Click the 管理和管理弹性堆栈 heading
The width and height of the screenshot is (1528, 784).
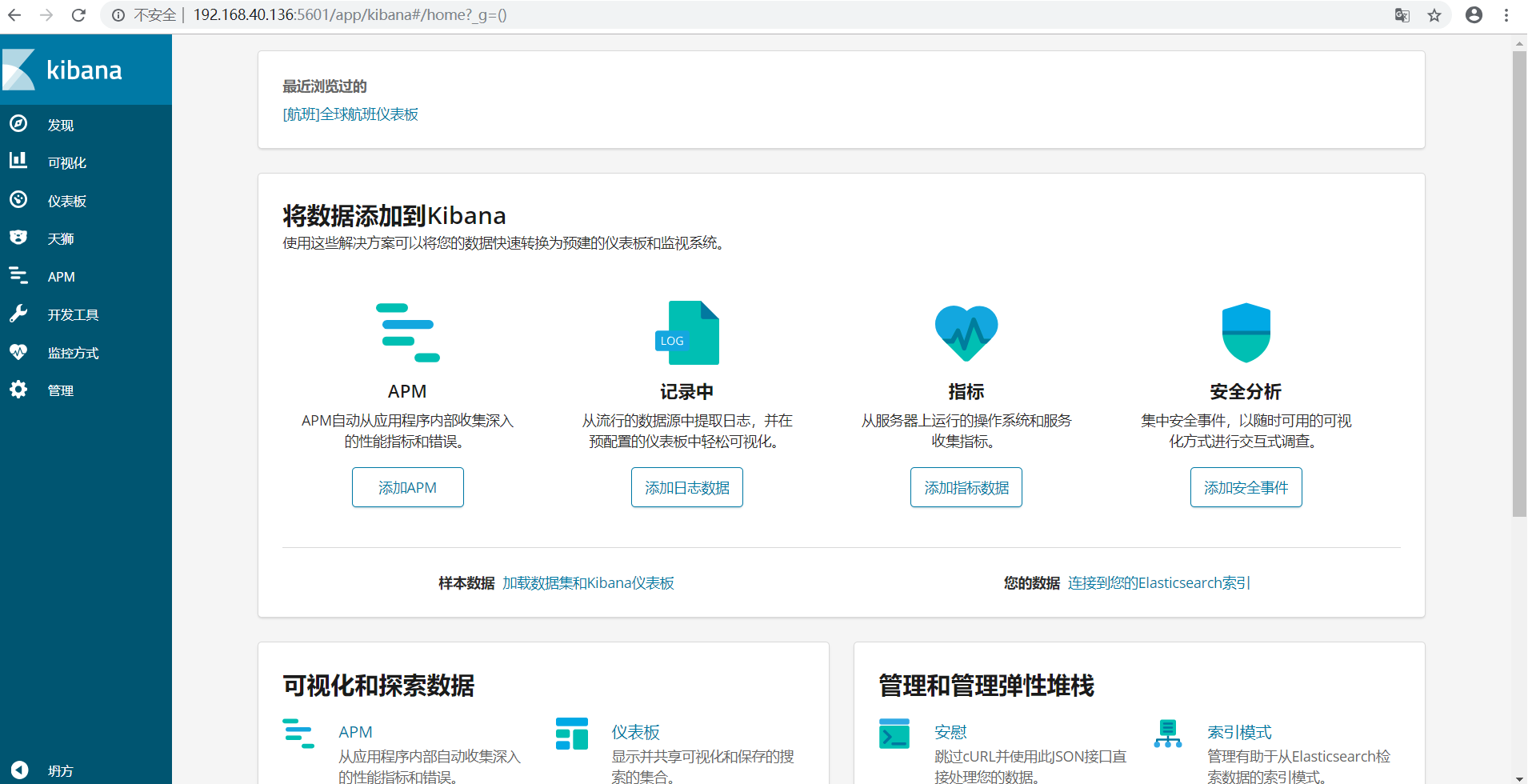coord(986,686)
